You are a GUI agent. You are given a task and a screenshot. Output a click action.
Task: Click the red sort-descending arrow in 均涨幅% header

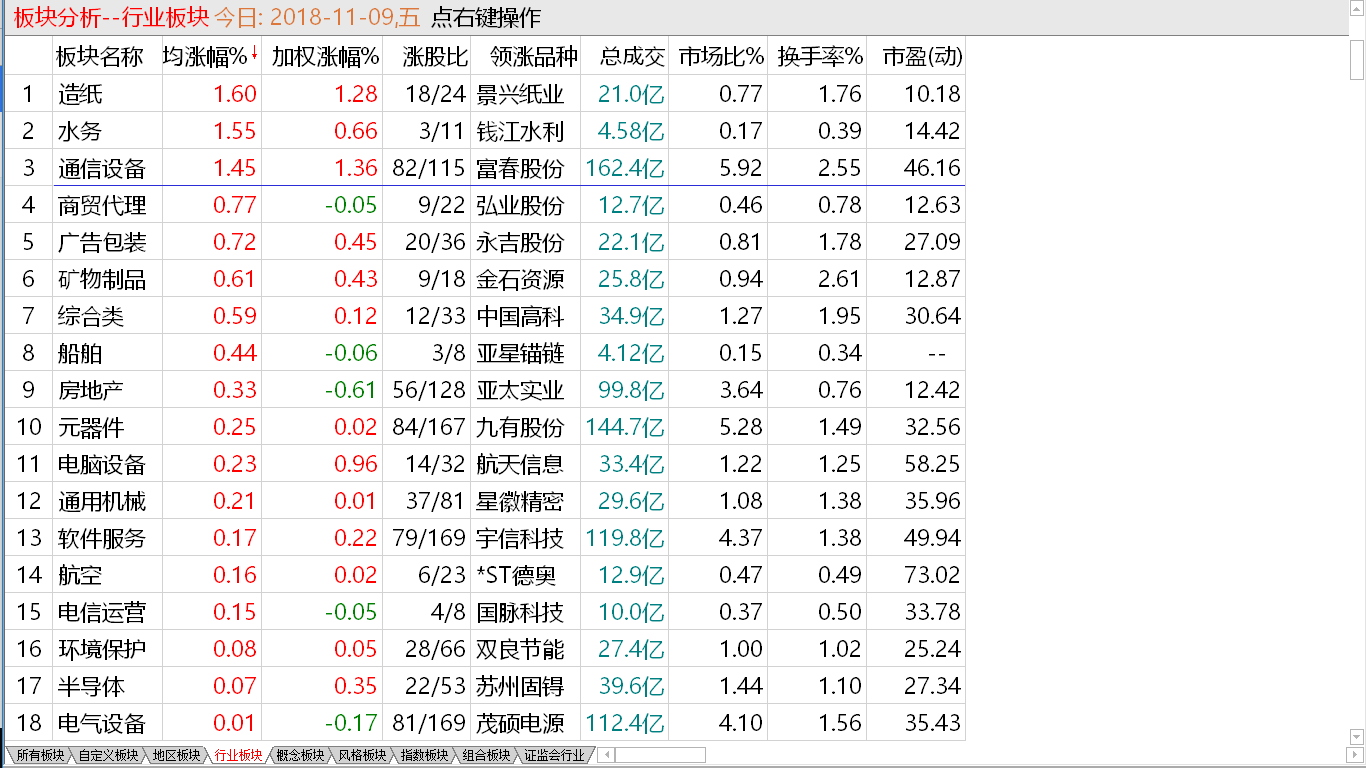click(x=255, y=53)
